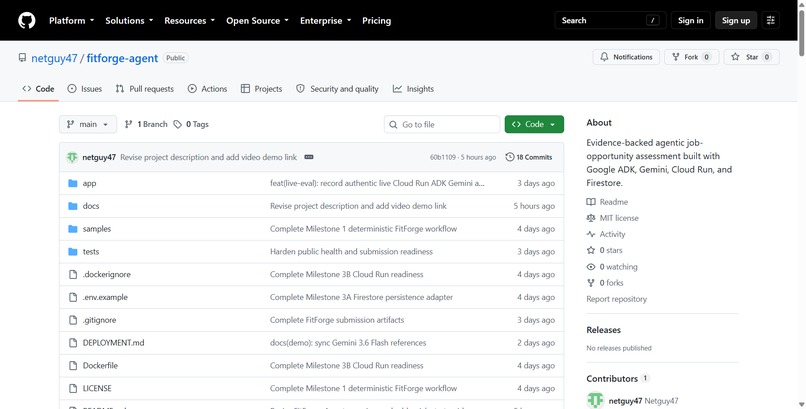Image resolution: width=806 pixels, height=409 pixels.
Task: Click file icon next to .gitignore
Action: [x=73, y=320]
